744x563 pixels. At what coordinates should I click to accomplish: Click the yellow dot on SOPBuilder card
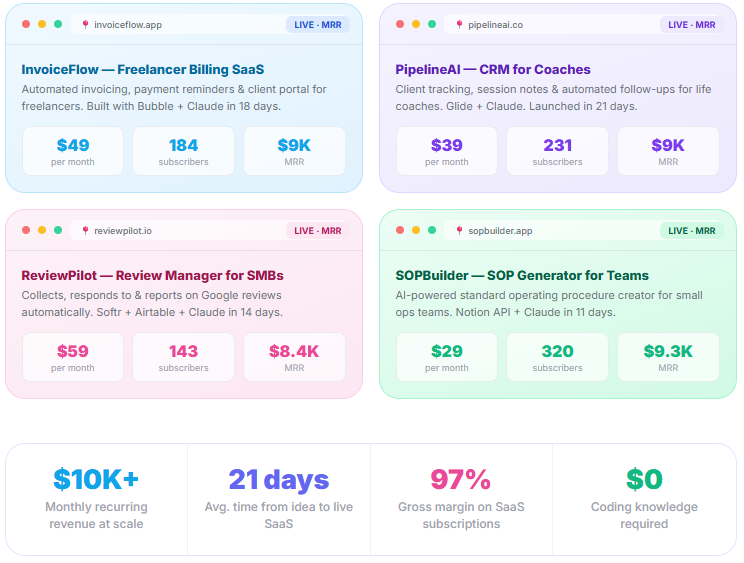pyautogui.click(x=416, y=230)
